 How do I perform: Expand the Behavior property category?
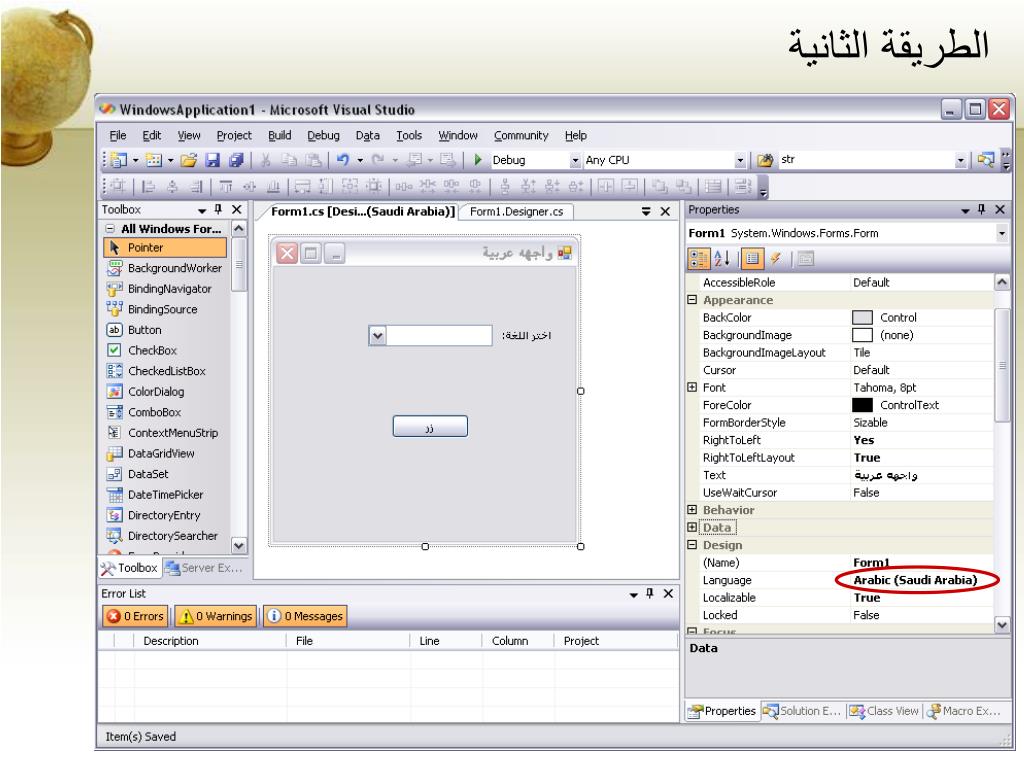pos(692,509)
